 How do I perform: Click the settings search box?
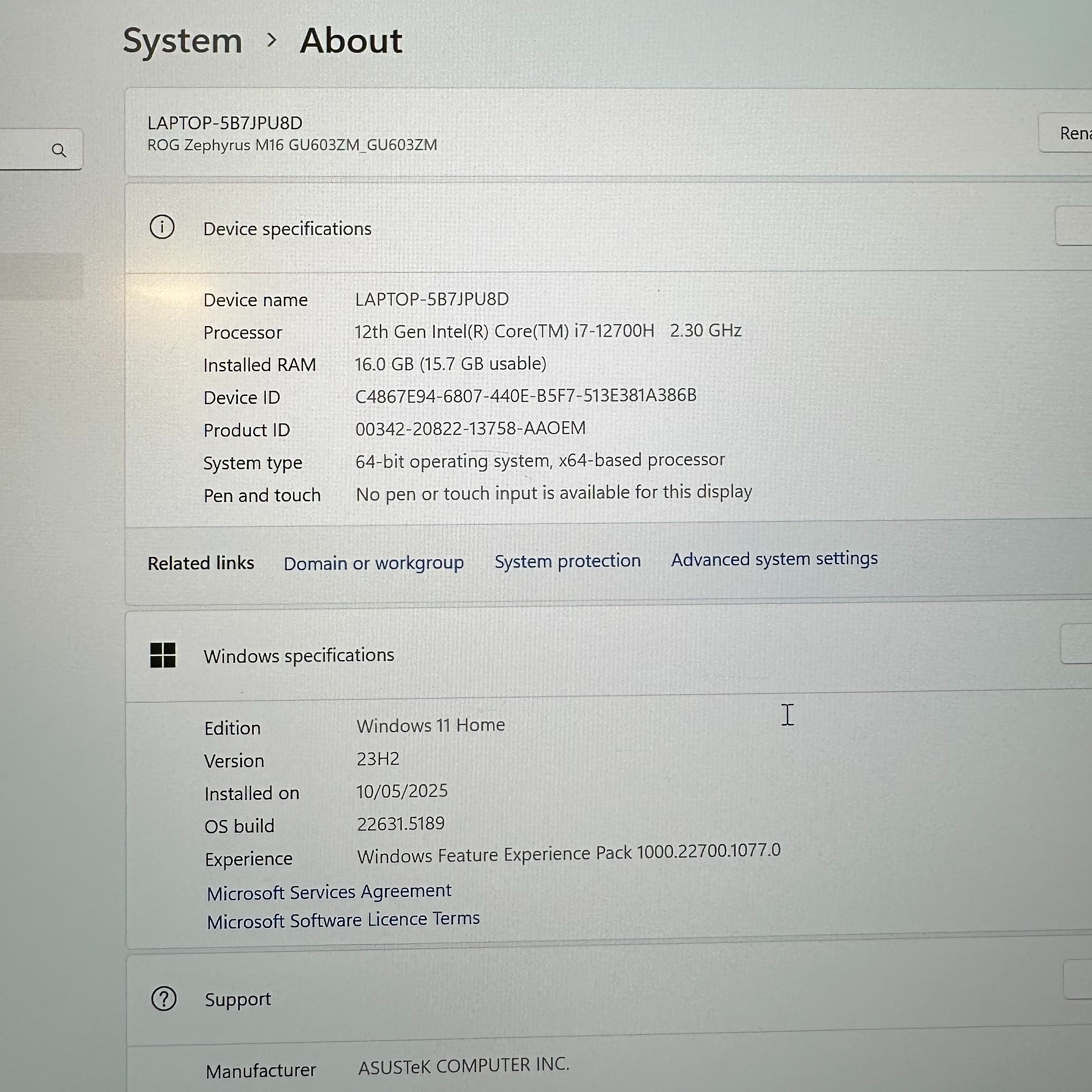[x=41, y=150]
